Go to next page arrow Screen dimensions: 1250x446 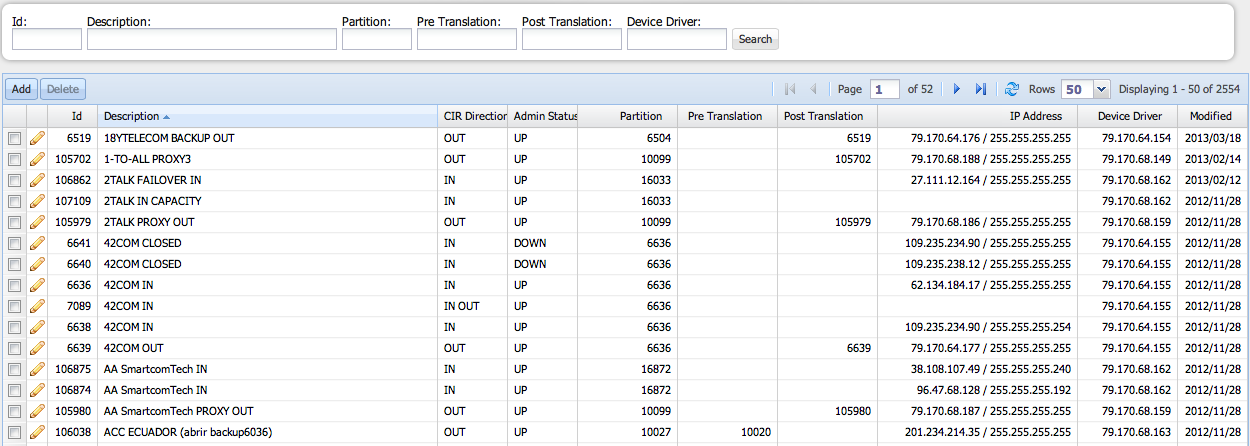(957, 89)
